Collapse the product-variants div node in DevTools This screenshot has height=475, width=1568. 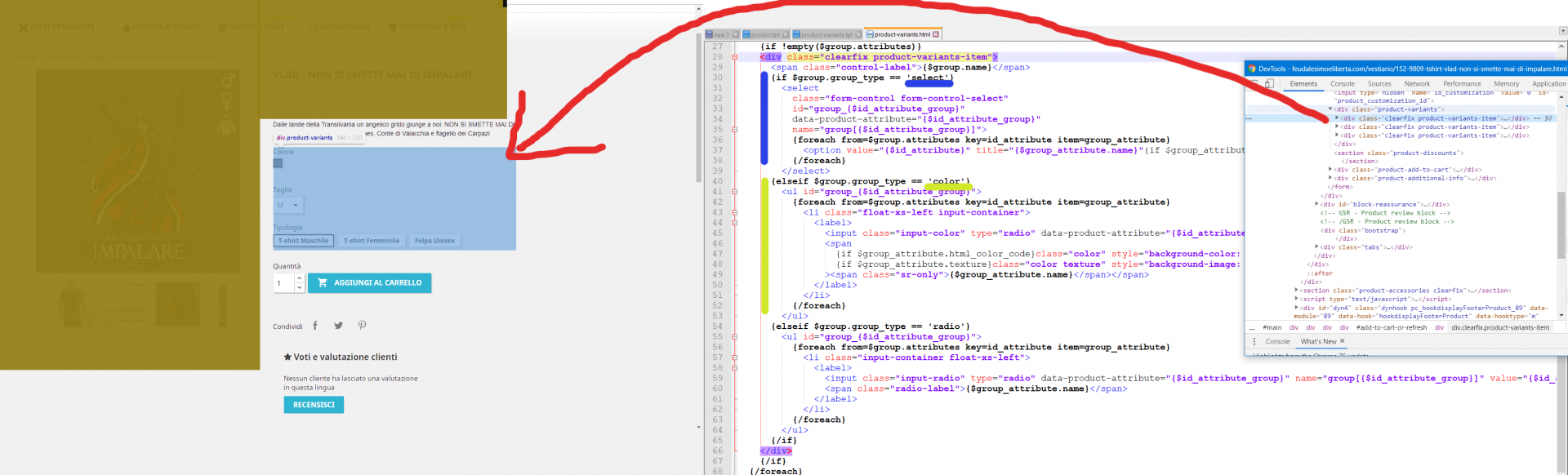coord(1330,109)
